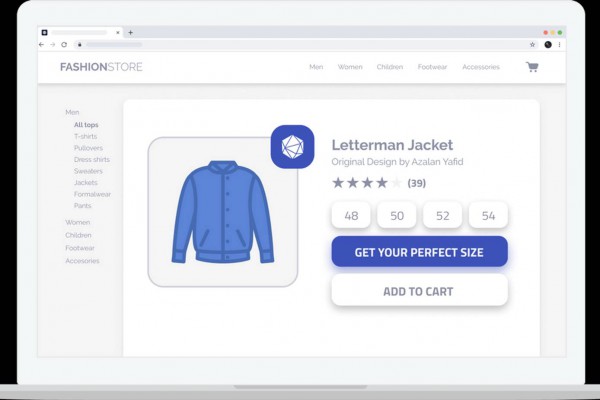600x400 pixels.
Task: Open the Children menu in navbar
Action: pos(389,67)
